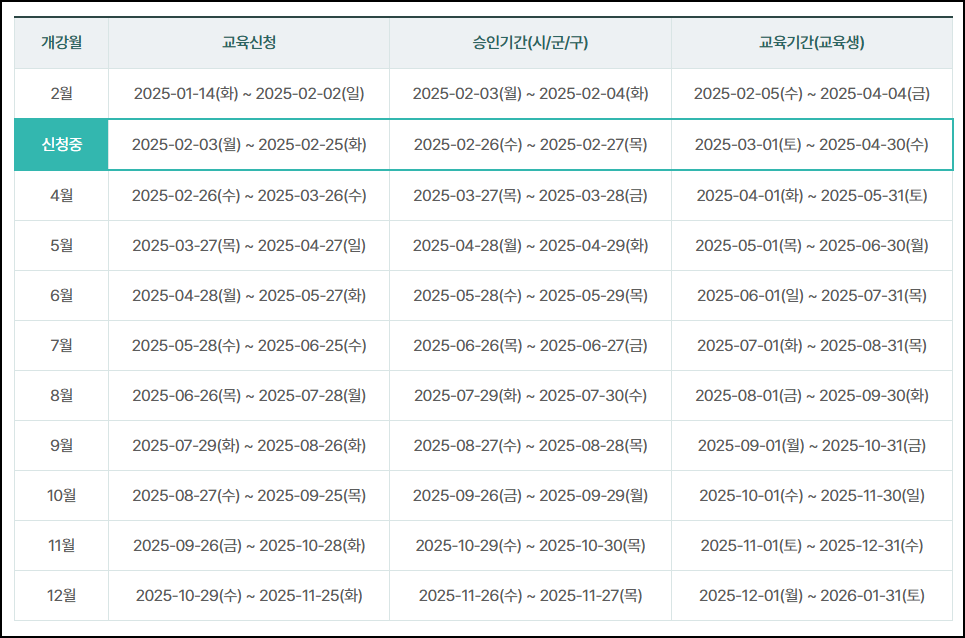Click training period 2025-09-01(월) ~ 2025-10-31(금)
The height and width of the screenshot is (638, 965).
tap(812, 445)
